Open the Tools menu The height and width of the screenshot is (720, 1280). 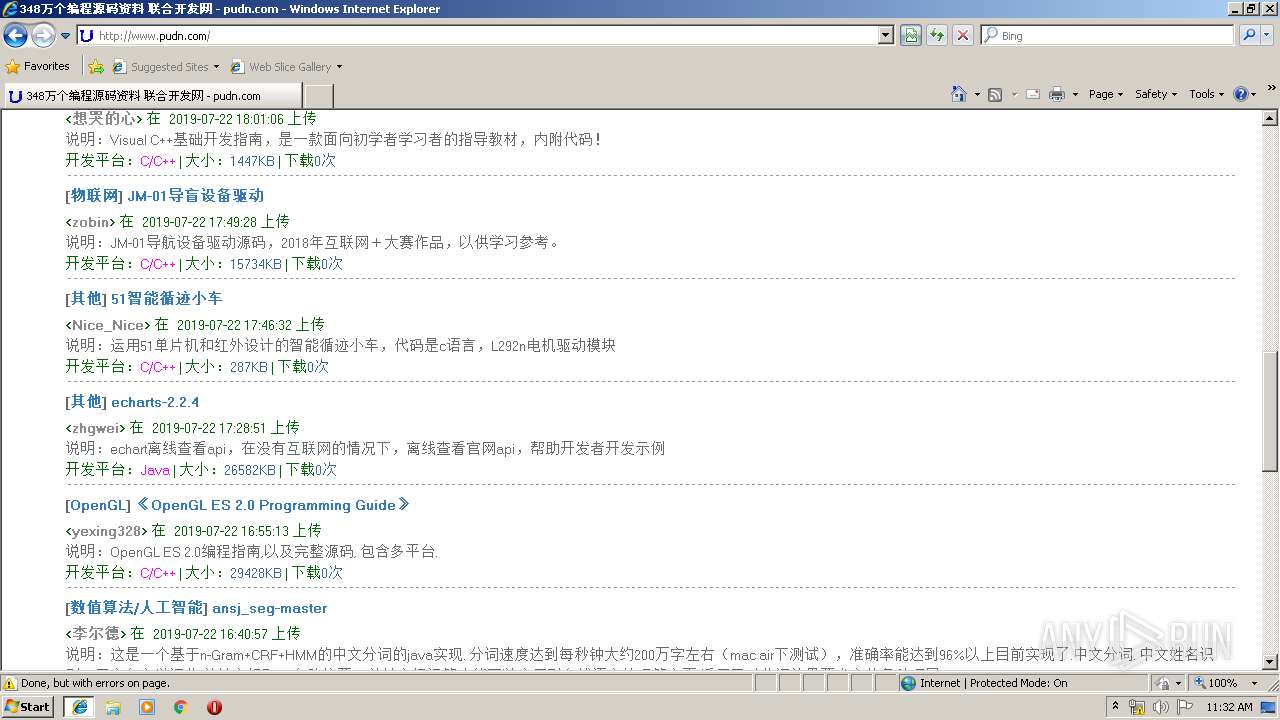(x=1206, y=94)
